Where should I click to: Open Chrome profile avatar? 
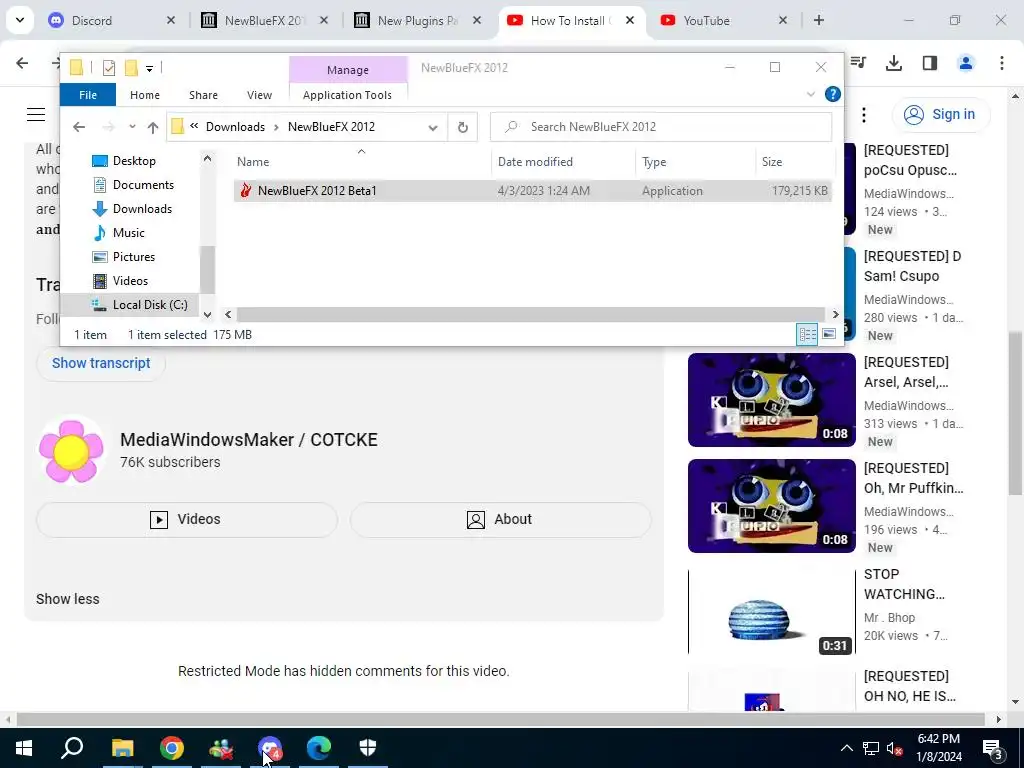pyautogui.click(x=966, y=63)
